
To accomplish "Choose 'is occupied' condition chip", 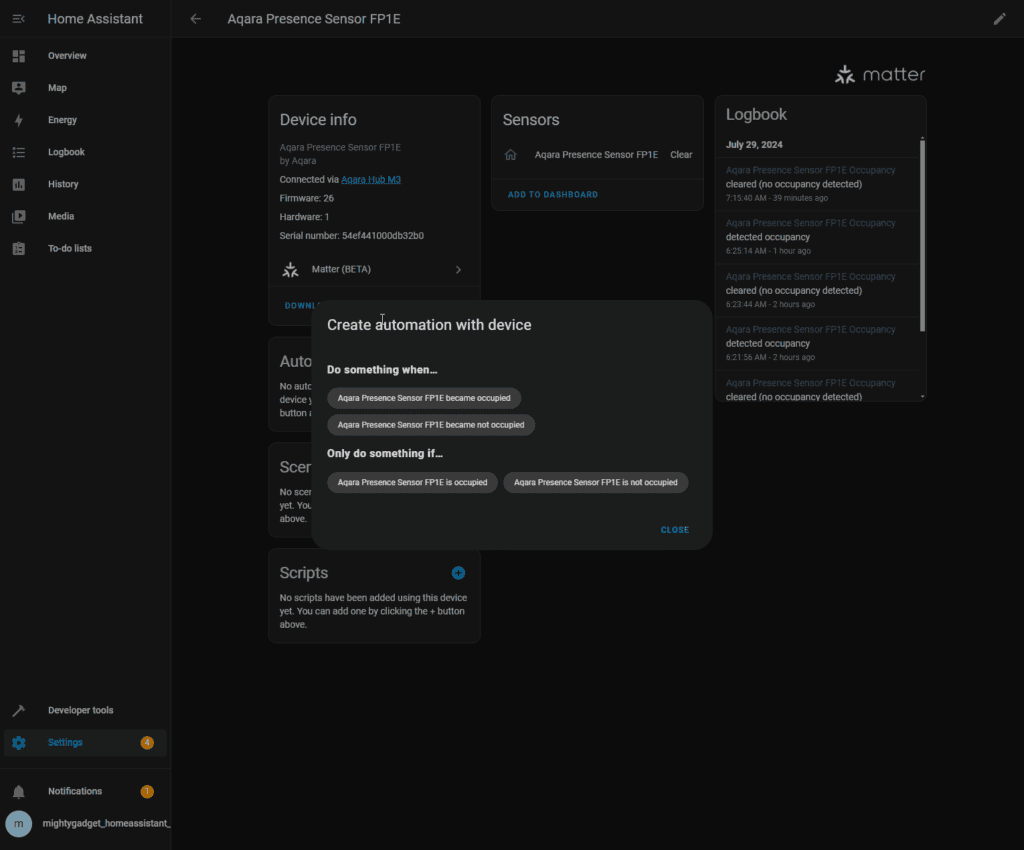I will click(x=412, y=482).
